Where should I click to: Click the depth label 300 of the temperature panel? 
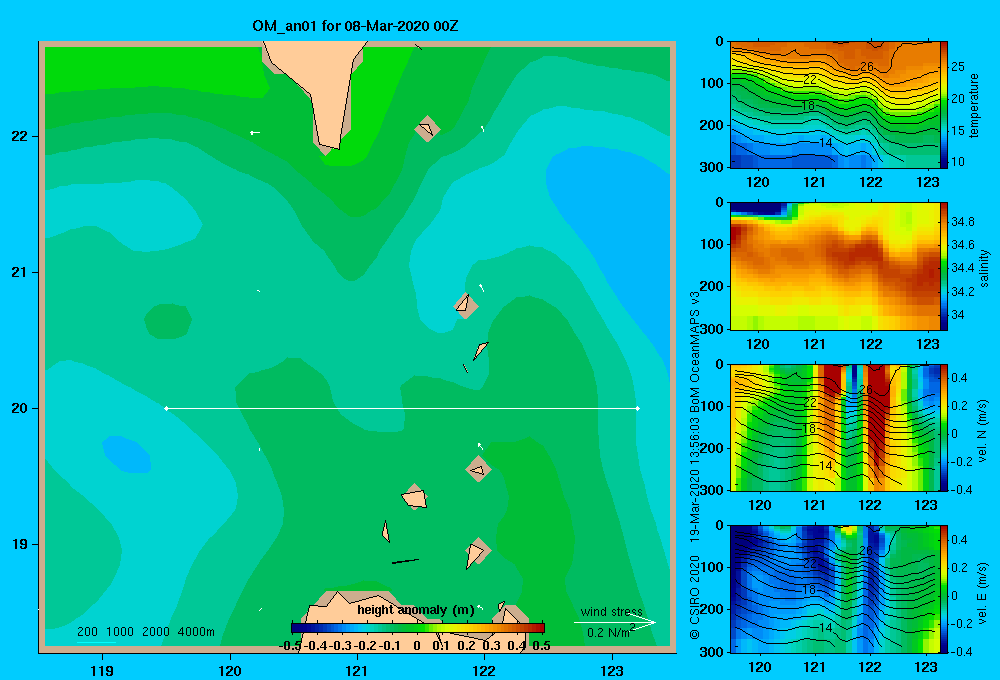[x=712, y=167]
